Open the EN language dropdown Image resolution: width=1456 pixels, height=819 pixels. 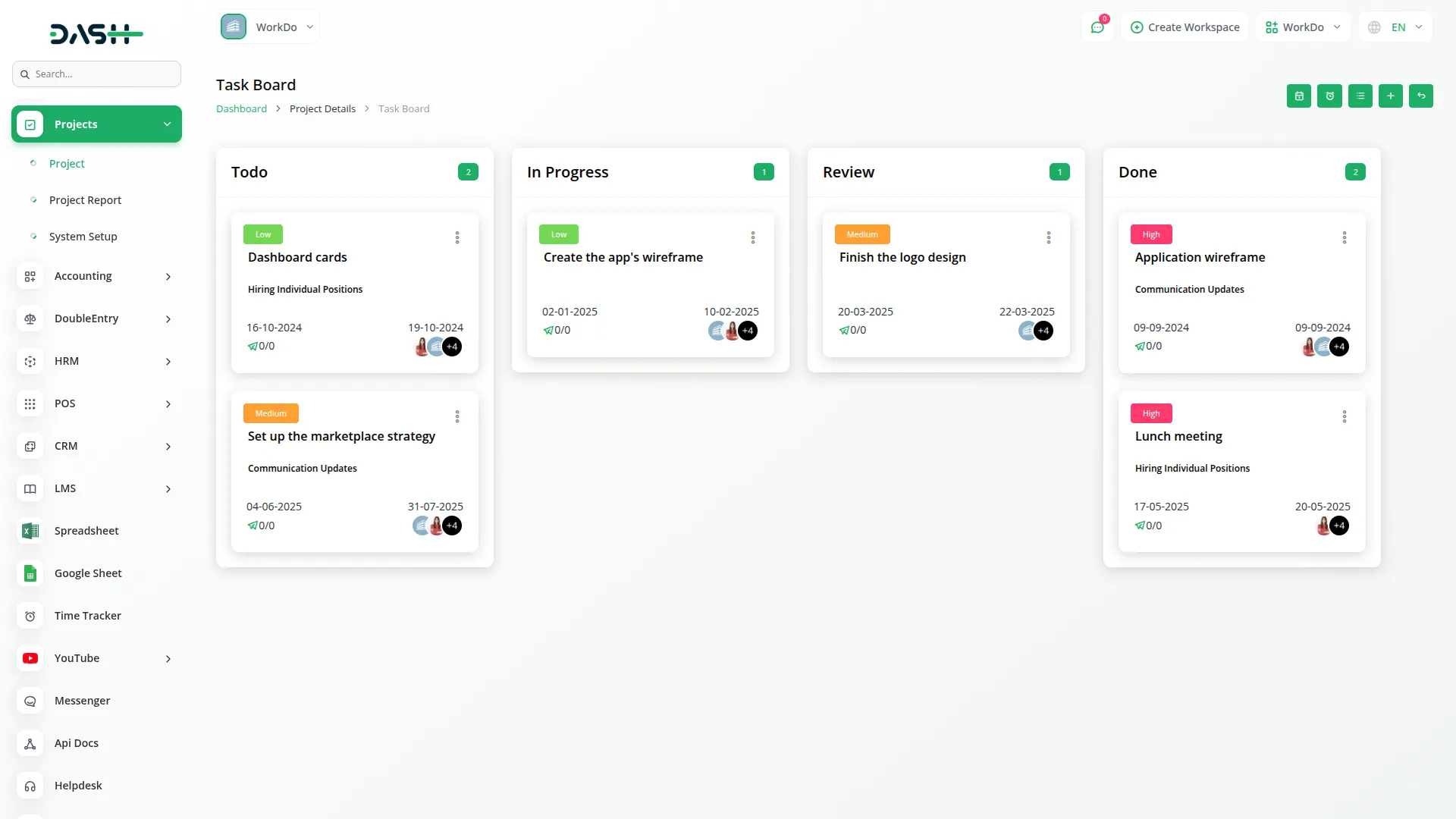click(1396, 27)
